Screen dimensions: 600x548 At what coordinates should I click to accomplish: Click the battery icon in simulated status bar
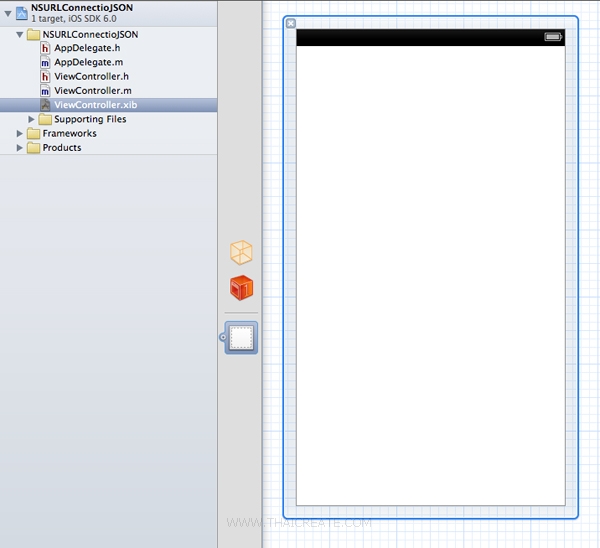tap(553, 37)
